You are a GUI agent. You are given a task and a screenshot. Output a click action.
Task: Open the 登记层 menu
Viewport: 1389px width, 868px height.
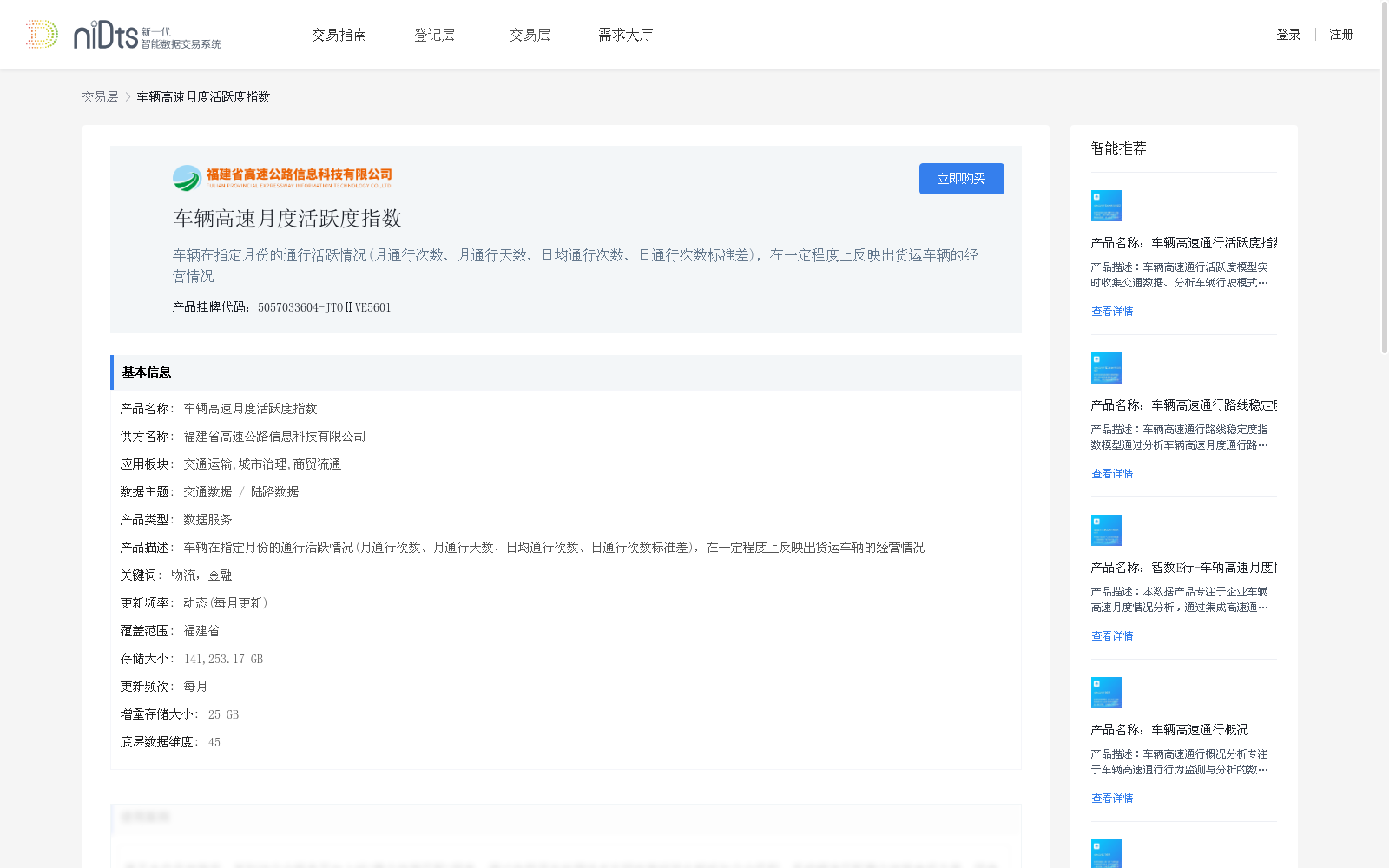coord(435,35)
